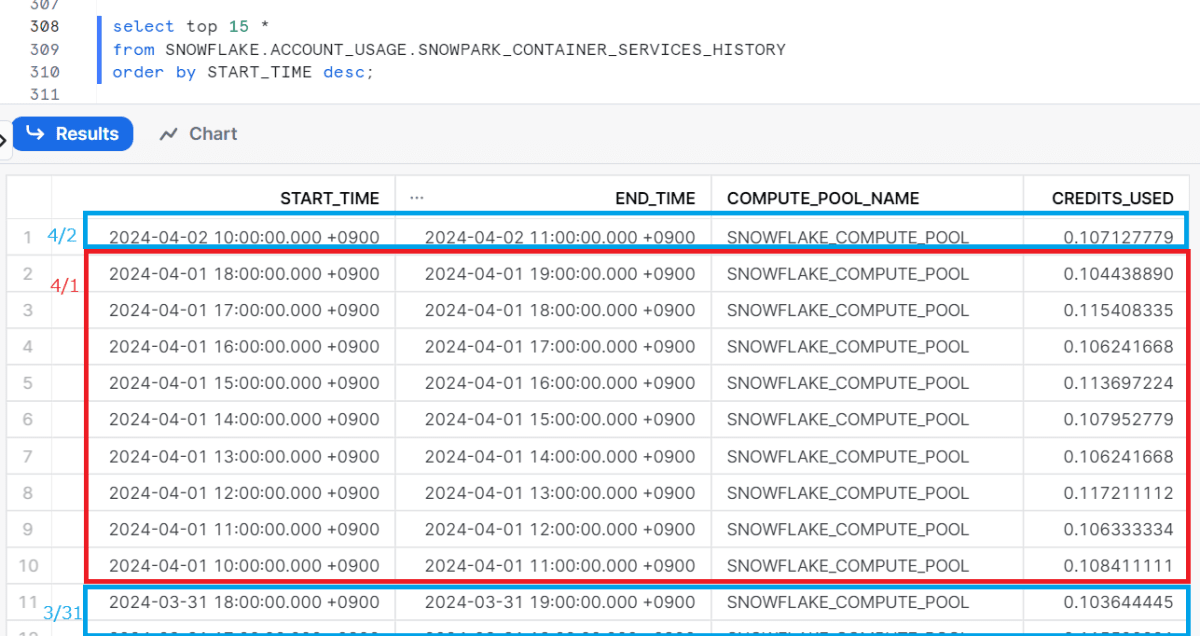Select credits value 0.108411111

coord(1118,565)
